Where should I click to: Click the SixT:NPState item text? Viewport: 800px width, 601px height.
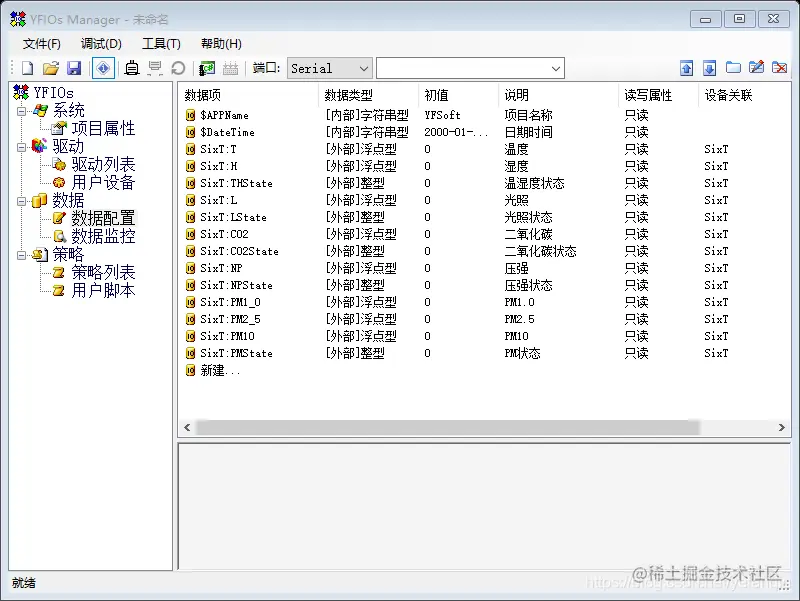pyautogui.click(x=236, y=285)
